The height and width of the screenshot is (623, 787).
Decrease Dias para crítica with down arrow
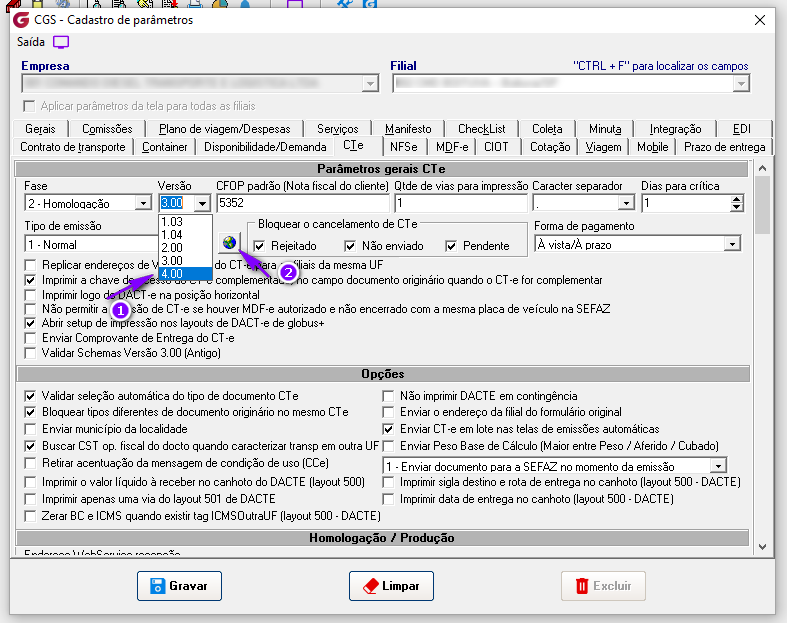point(736,207)
